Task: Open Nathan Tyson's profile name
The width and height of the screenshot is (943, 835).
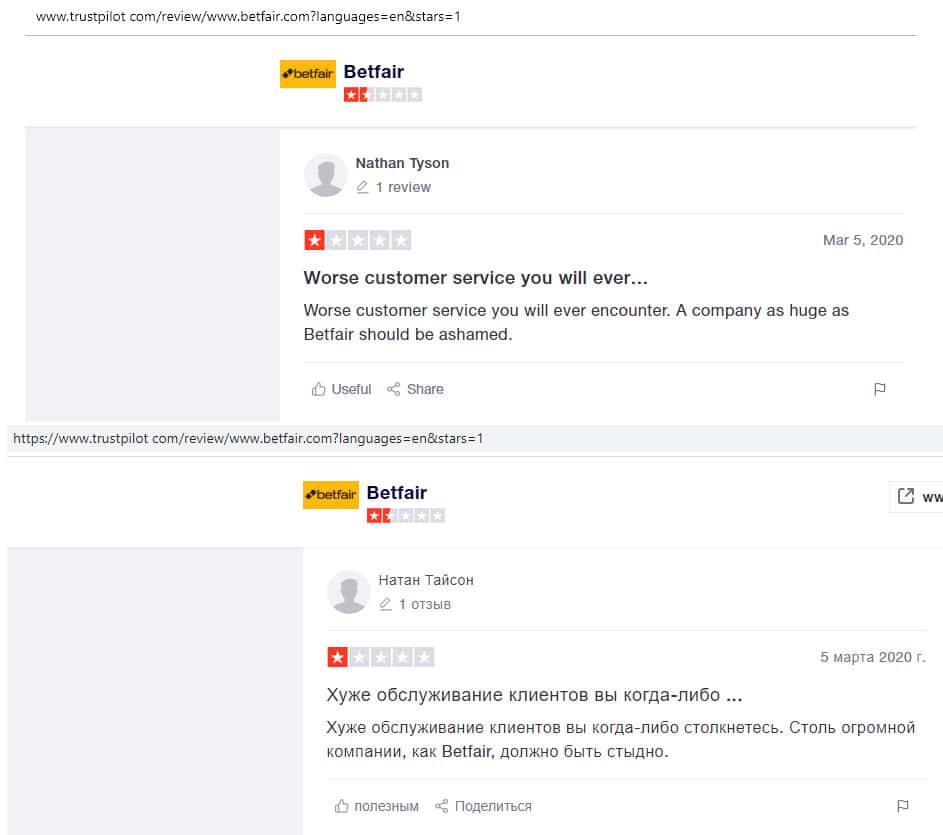Action: point(402,163)
